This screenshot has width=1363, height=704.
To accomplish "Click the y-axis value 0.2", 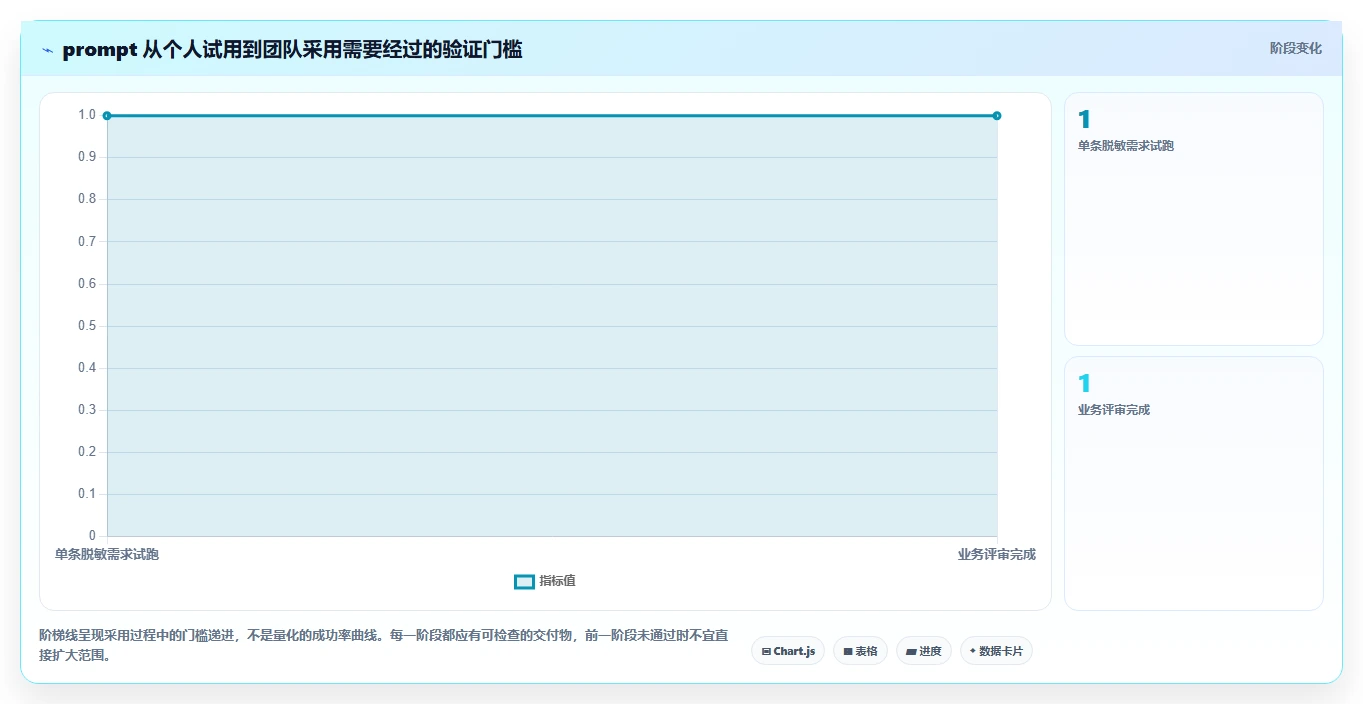I will click(x=87, y=452).
